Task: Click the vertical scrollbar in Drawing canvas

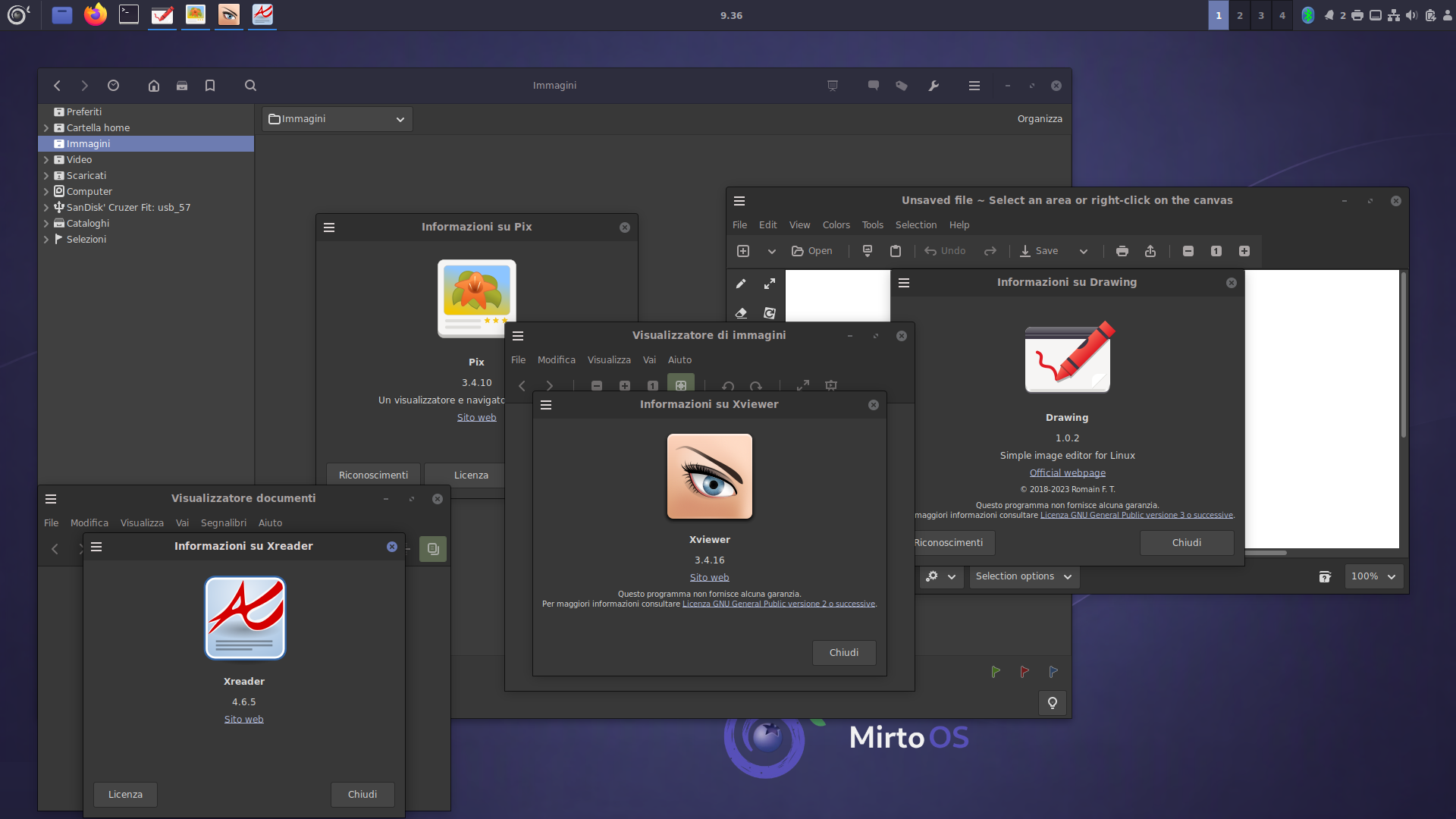Action: [x=1404, y=355]
